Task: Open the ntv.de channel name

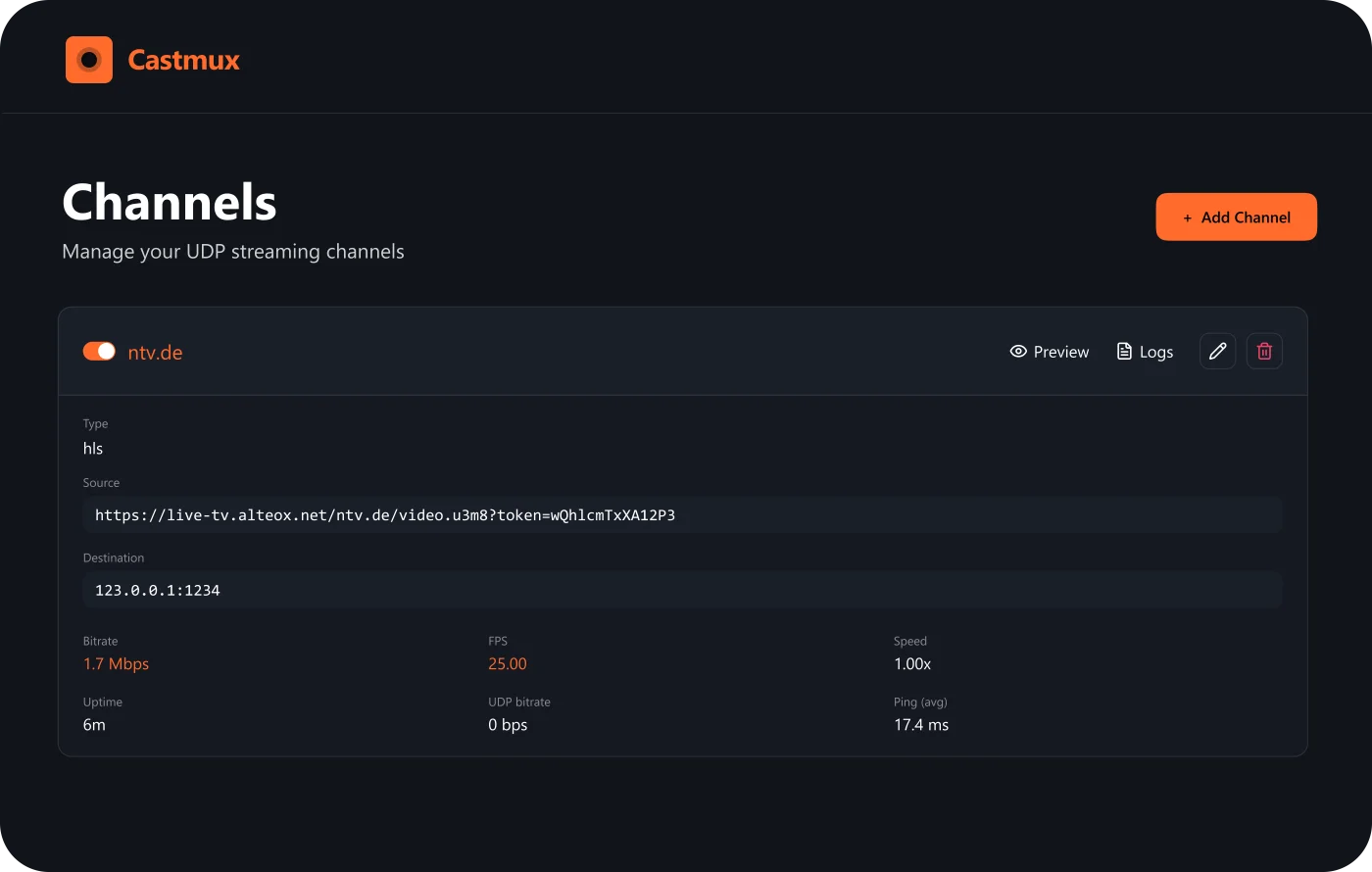Action: pyautogui.click(x=155, y=353)
